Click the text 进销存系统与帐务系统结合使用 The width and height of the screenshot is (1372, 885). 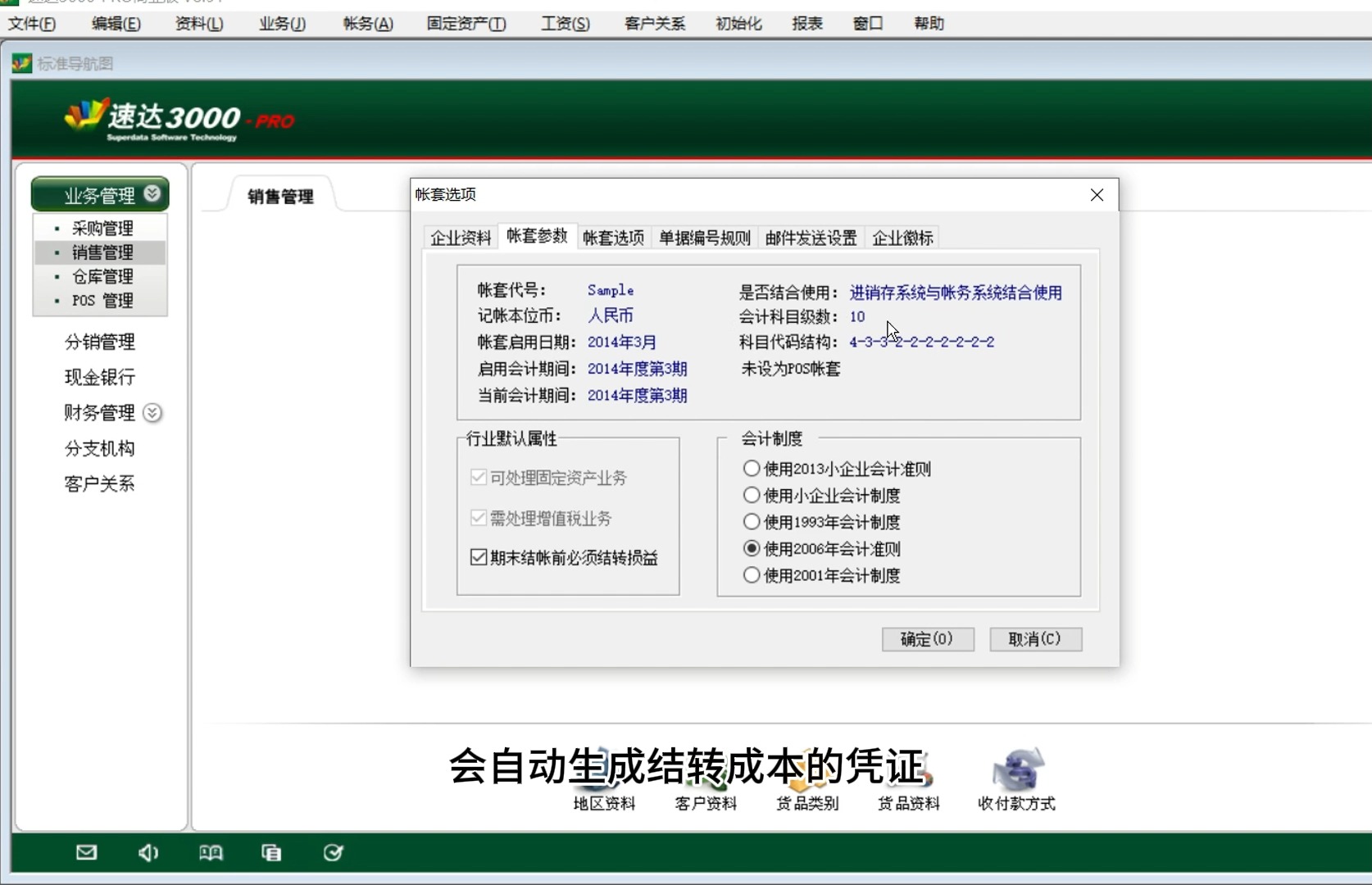click(956, 293)
